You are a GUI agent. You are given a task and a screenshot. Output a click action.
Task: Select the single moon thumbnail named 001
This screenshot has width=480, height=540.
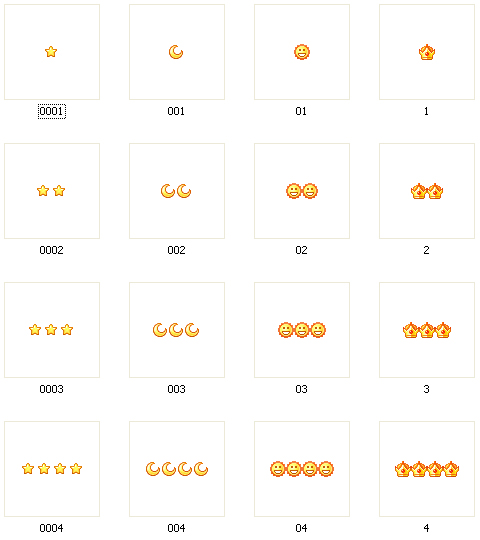pos(177,52)
